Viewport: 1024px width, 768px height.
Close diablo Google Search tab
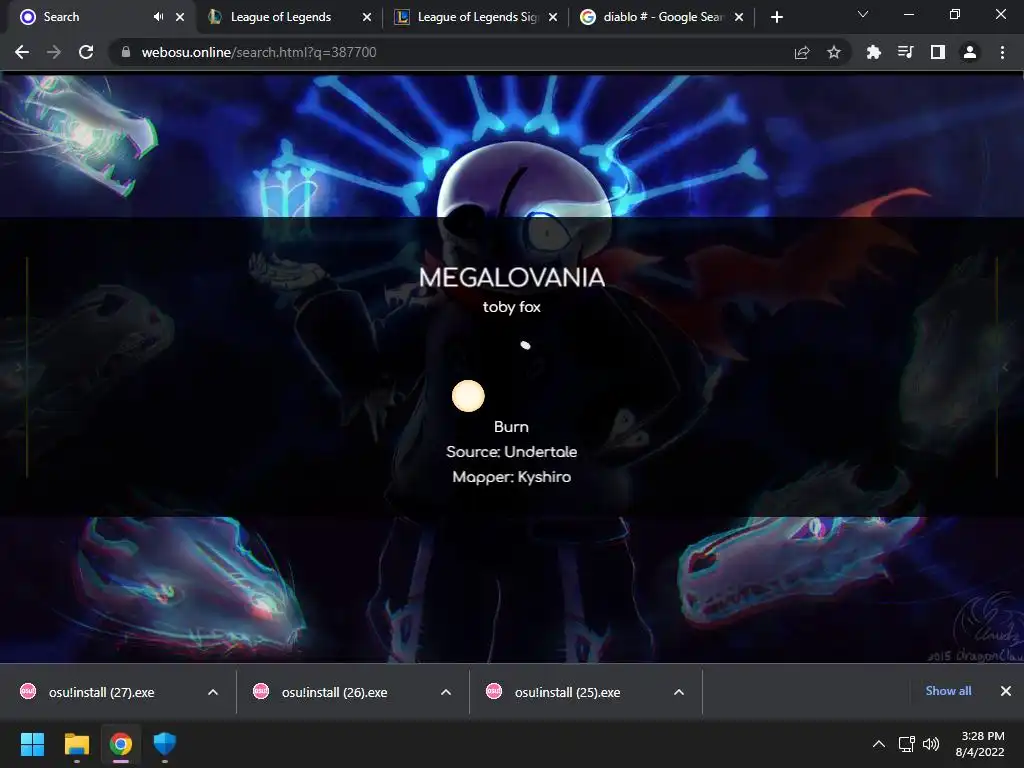coord(739,17)
